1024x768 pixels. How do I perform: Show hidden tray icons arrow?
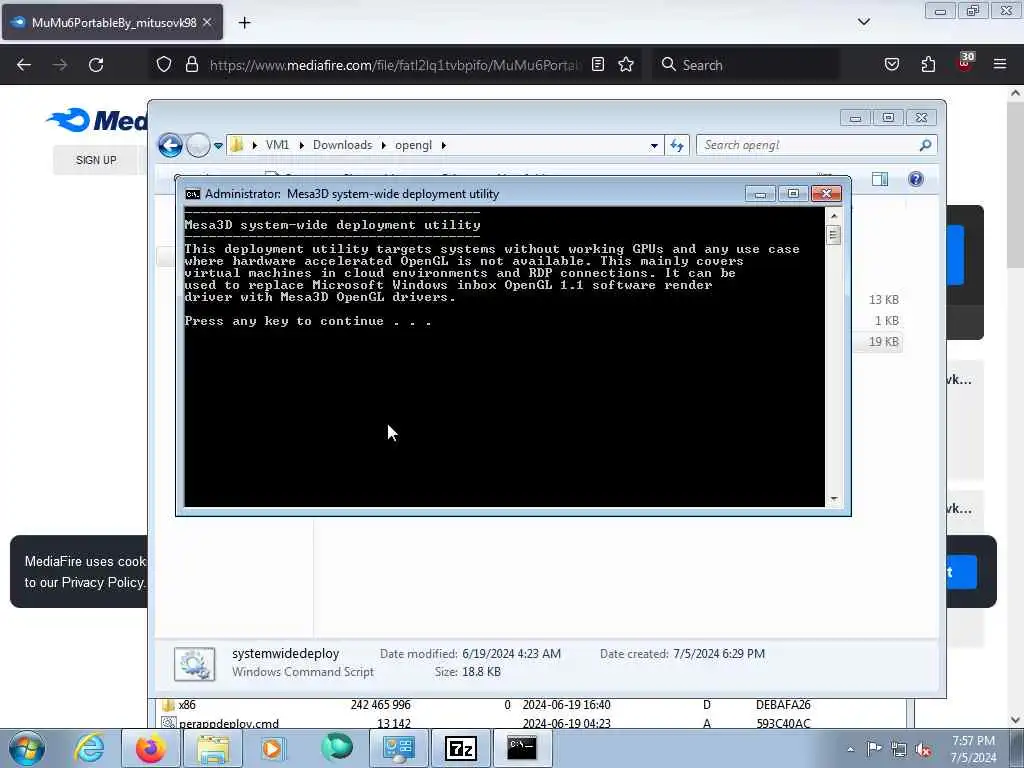850,749
